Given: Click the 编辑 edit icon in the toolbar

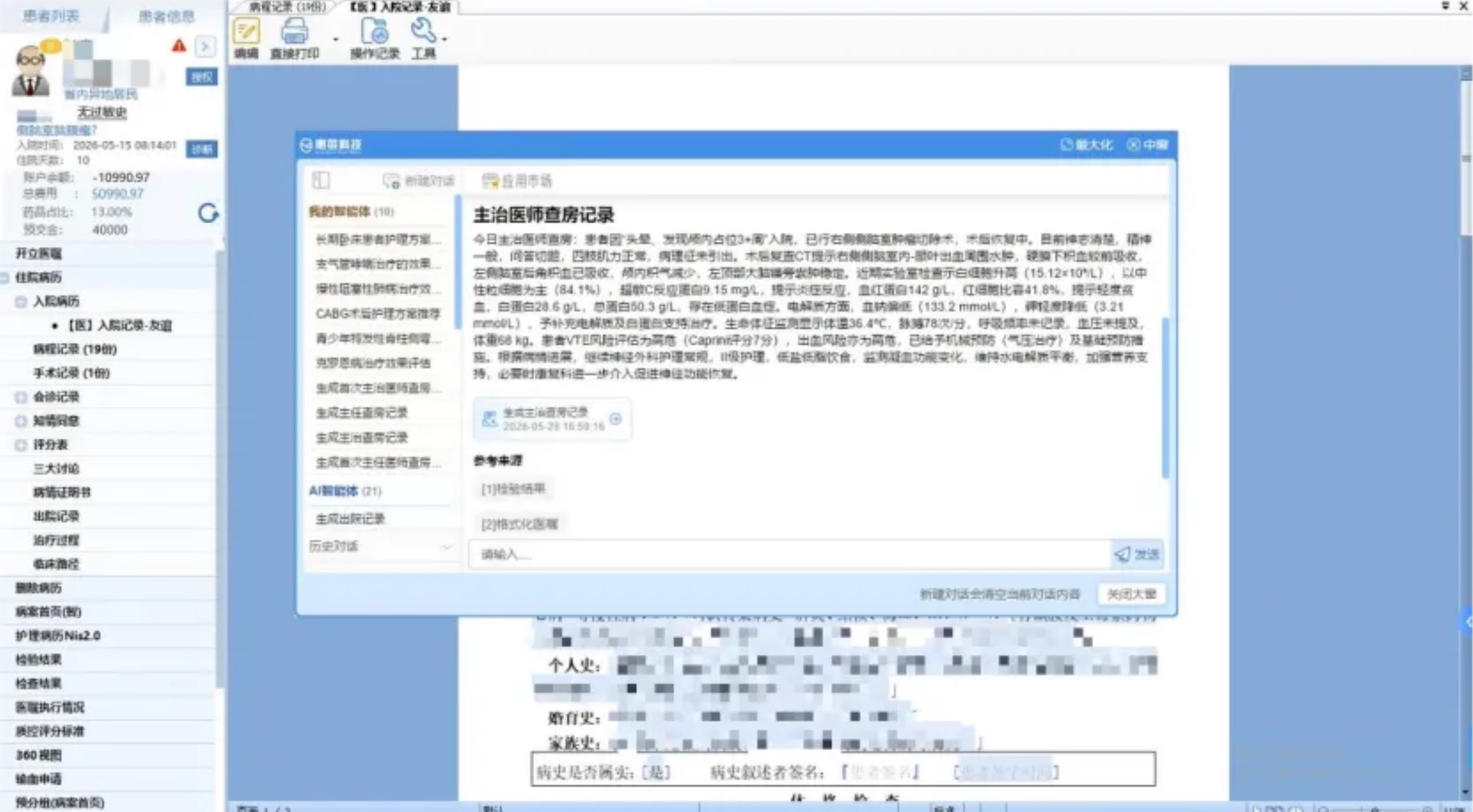Looking at the screenshot, I should point(246,31).
